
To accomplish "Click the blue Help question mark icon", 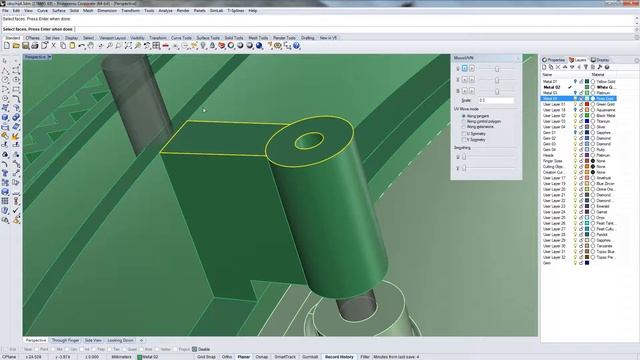I will pyautogui.click(x=297, y=46).
